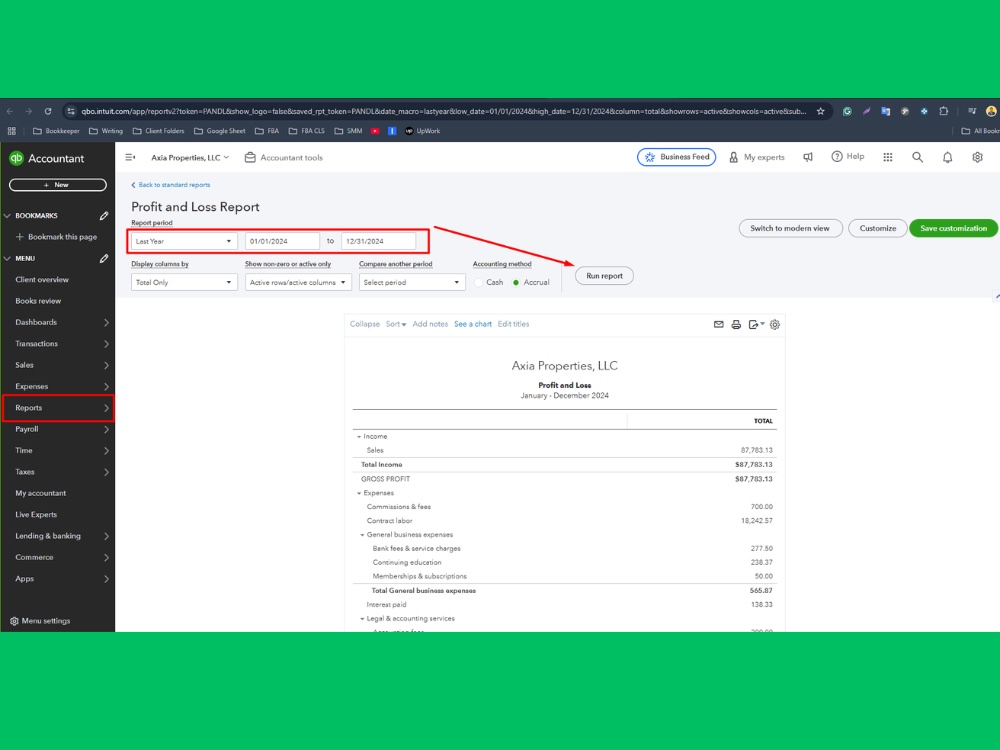
Task: Collapse the Income section triangle
Action: point(359,437)
